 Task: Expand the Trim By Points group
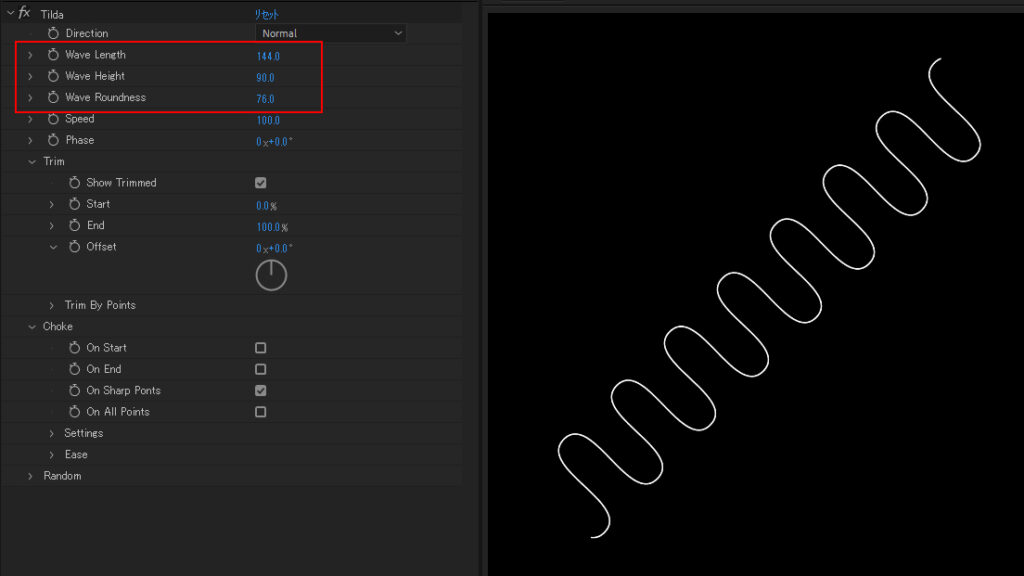tap(52, 306)
